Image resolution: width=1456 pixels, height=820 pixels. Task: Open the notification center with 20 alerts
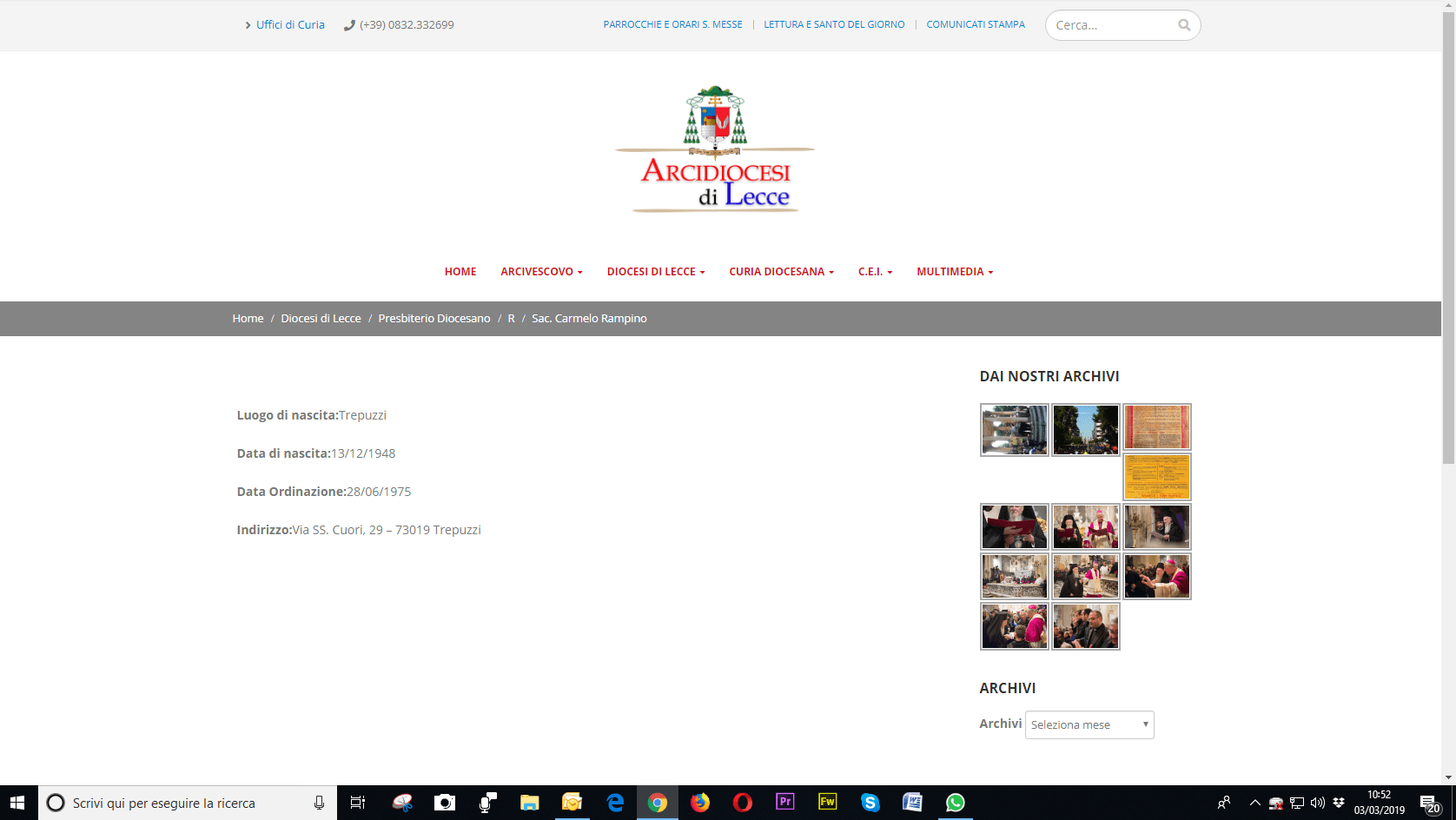coord(1430,803)
